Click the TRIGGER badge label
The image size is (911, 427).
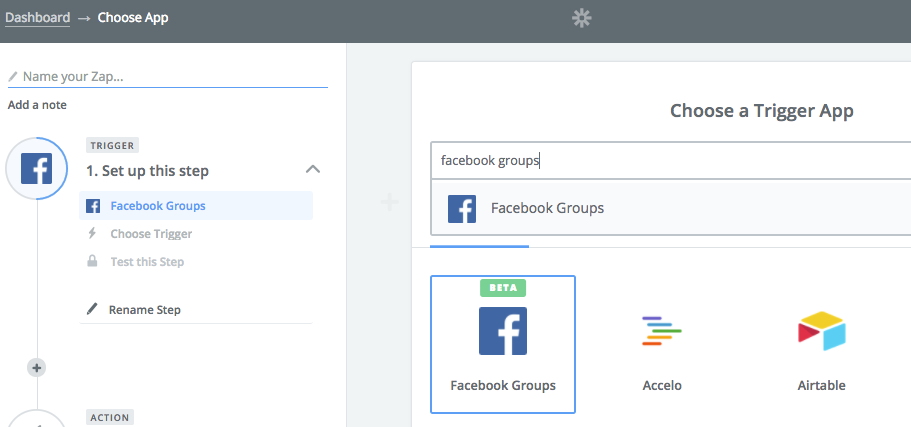click(113, 145)
